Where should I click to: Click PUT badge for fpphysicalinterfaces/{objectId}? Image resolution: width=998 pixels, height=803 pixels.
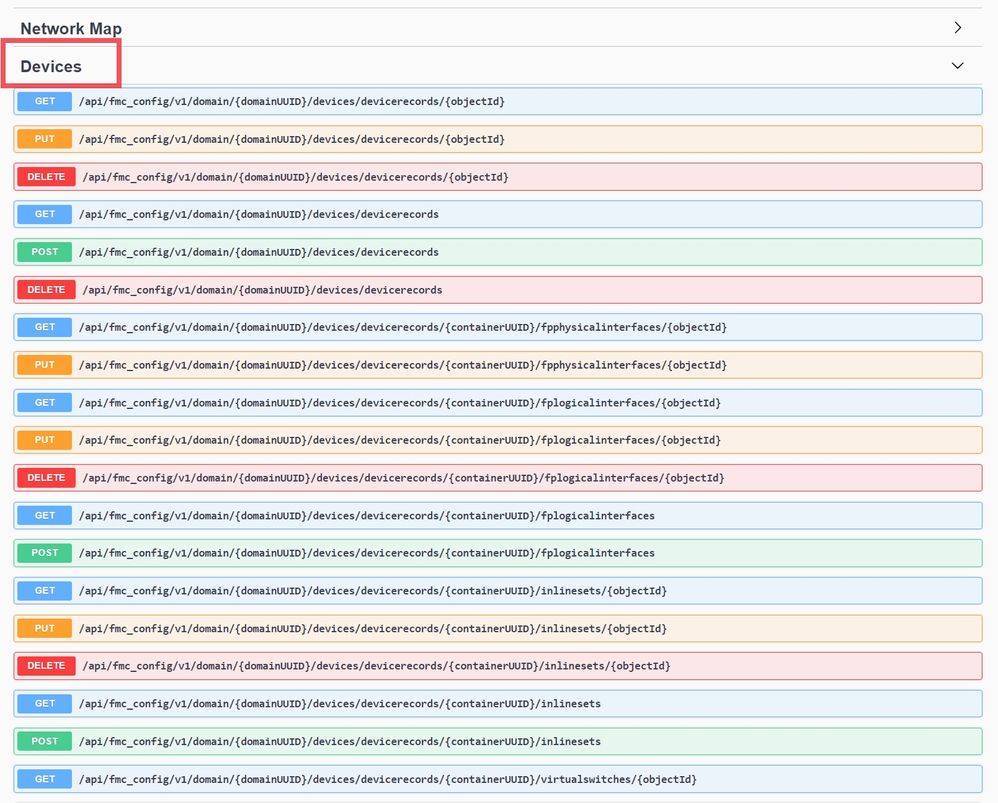coord(45,365)
